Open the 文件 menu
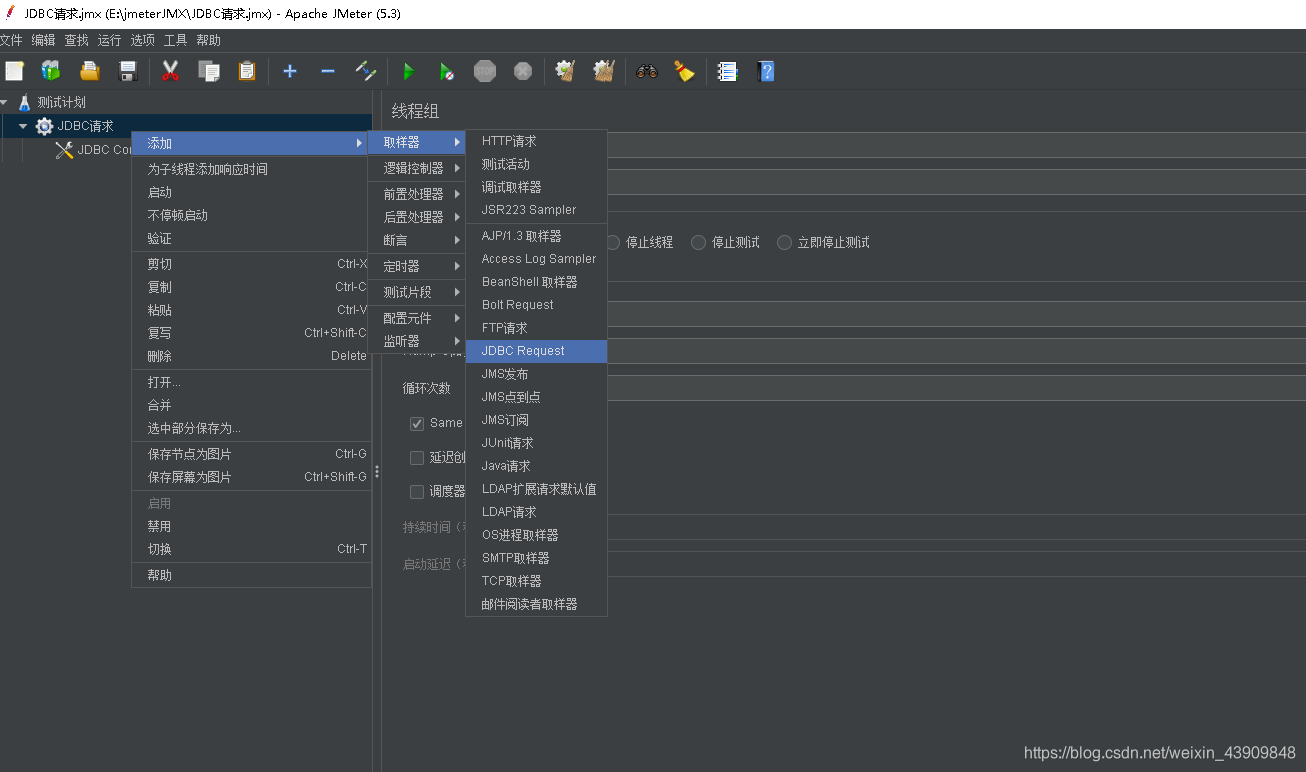This screenshot has width=1306, height=772. tap(10, 40)
